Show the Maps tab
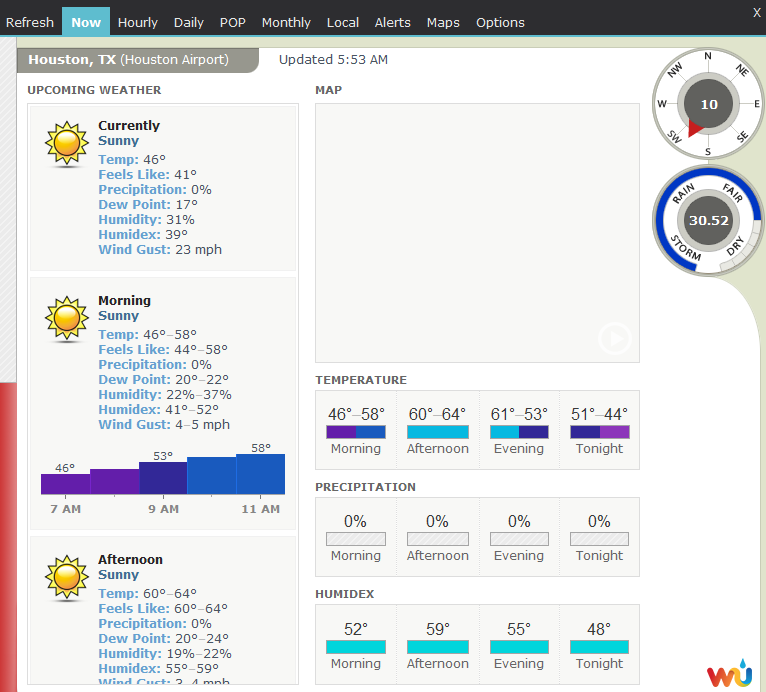The image size is (766, 692). (443, 22)
